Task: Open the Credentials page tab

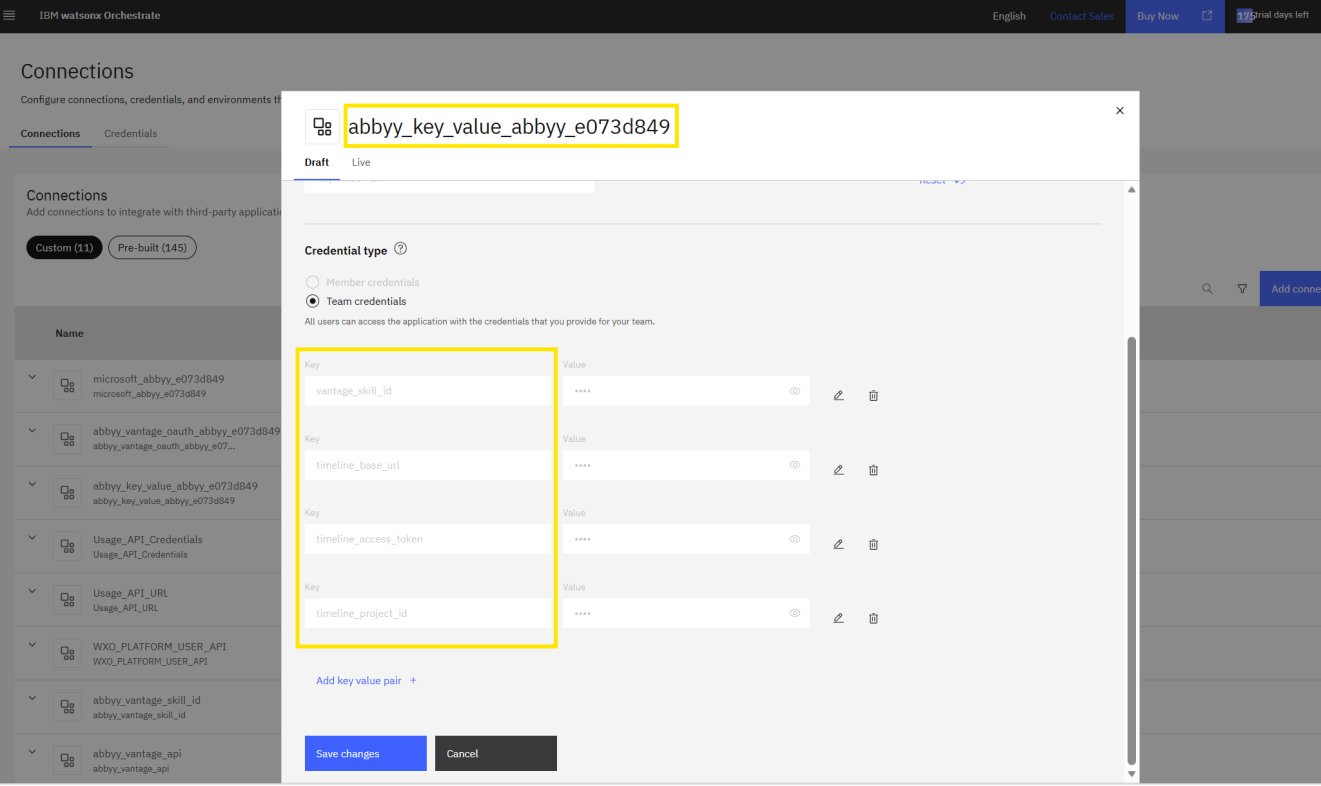Action: [x=131, y=134]
